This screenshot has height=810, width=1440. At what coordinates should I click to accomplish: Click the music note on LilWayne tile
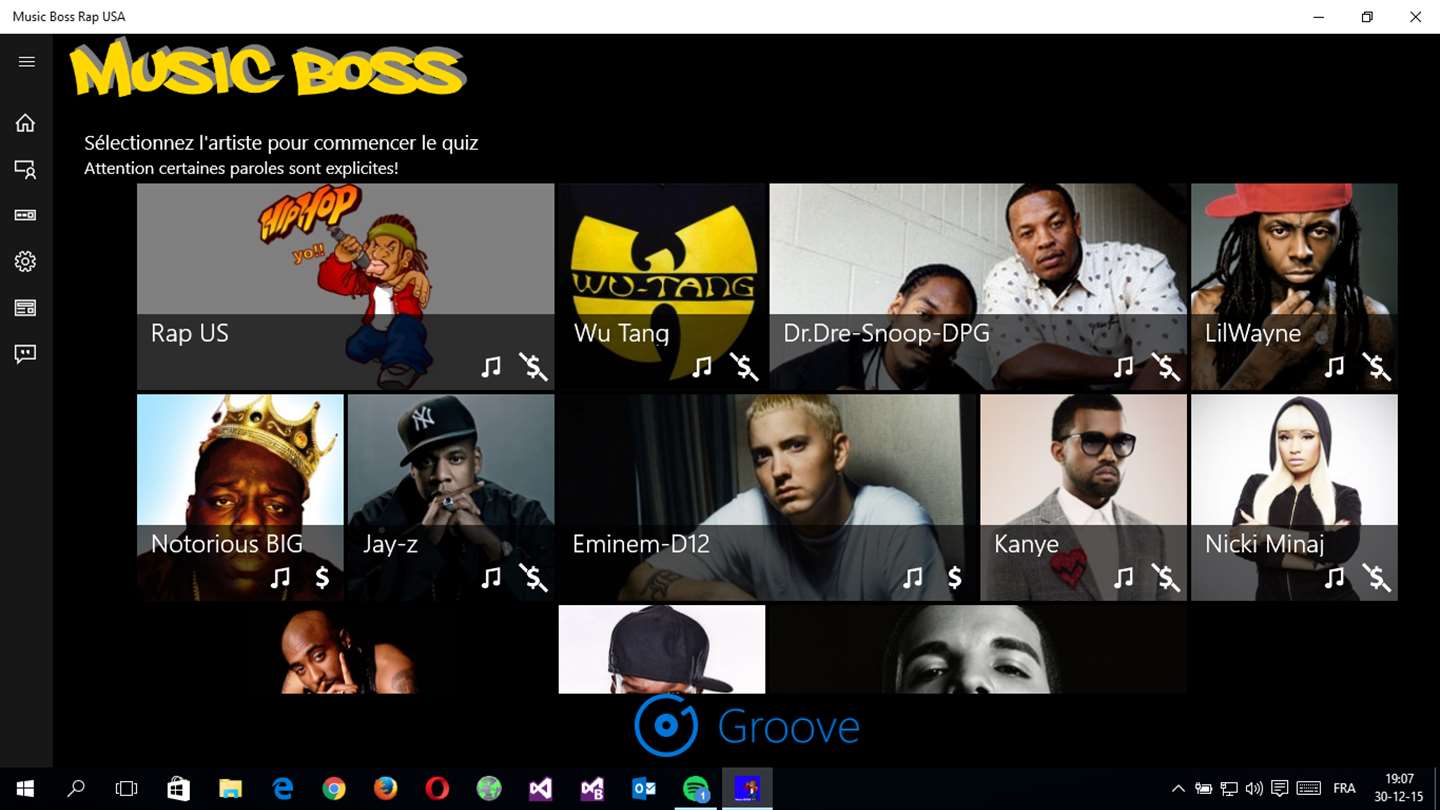click(1334, 367)
